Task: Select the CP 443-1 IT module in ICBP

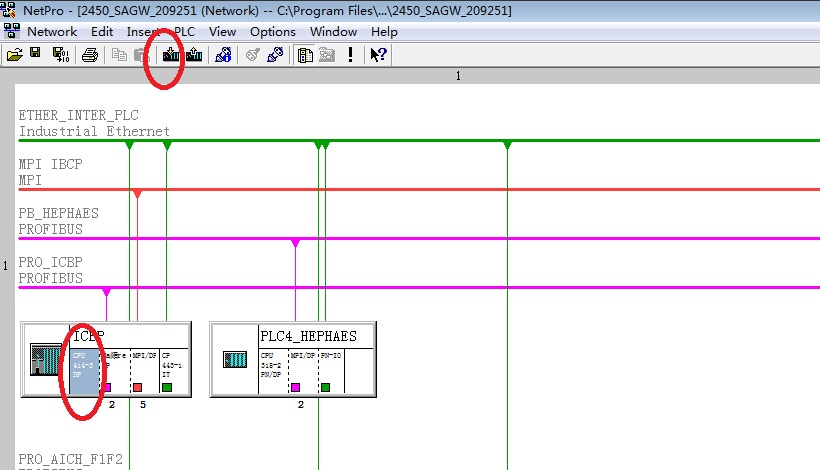Action: pyautogui.click(x=174, y=371)
